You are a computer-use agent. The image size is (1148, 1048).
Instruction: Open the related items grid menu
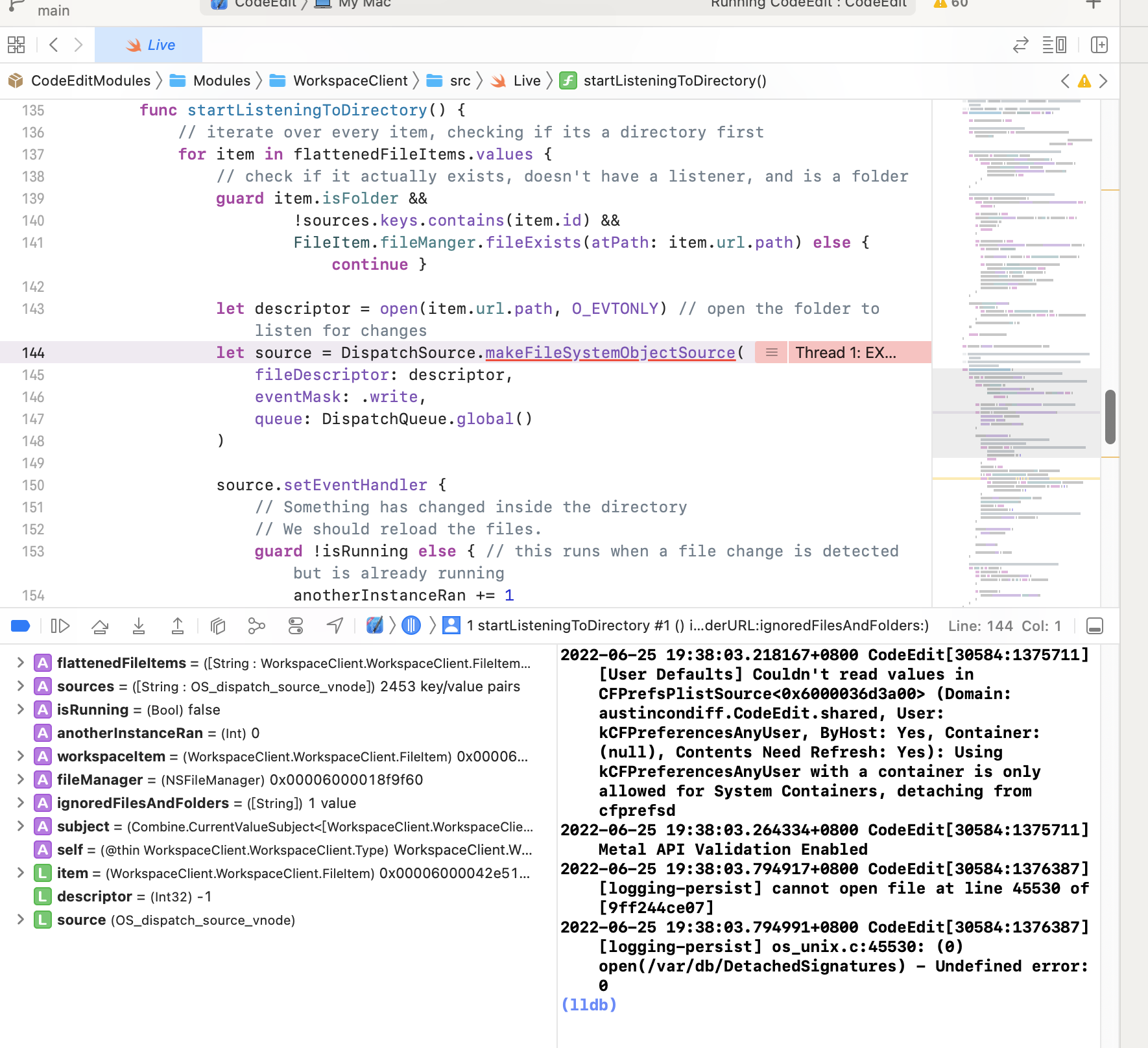(16, 45)
